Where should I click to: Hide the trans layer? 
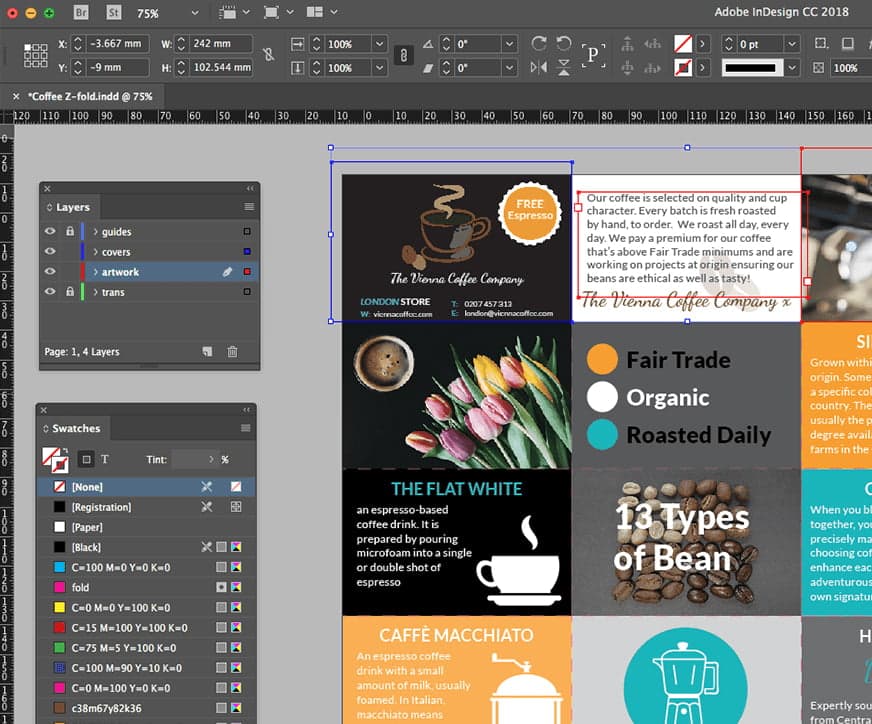click(50, 291)
